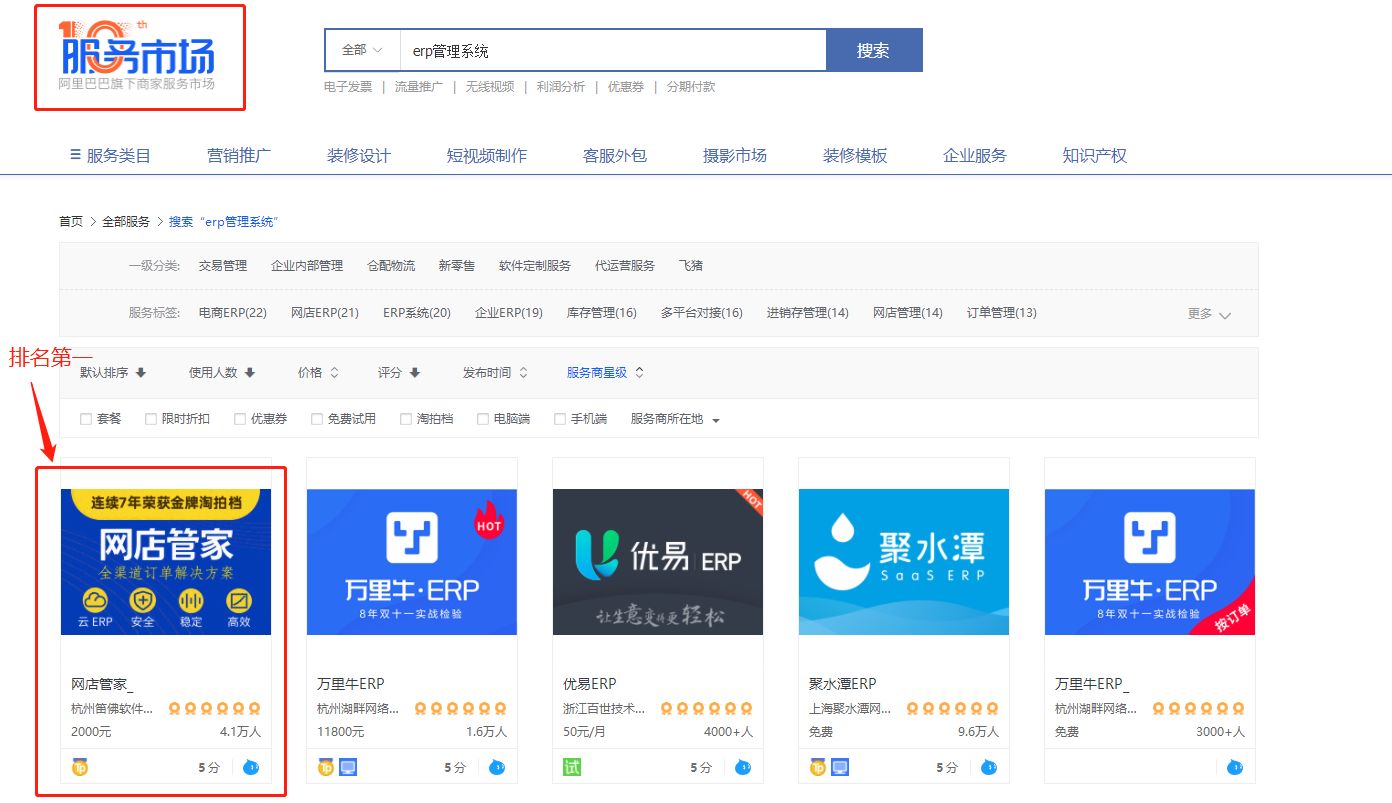
Task: Open the 营销推广 navigation tab
Action: 239,155
